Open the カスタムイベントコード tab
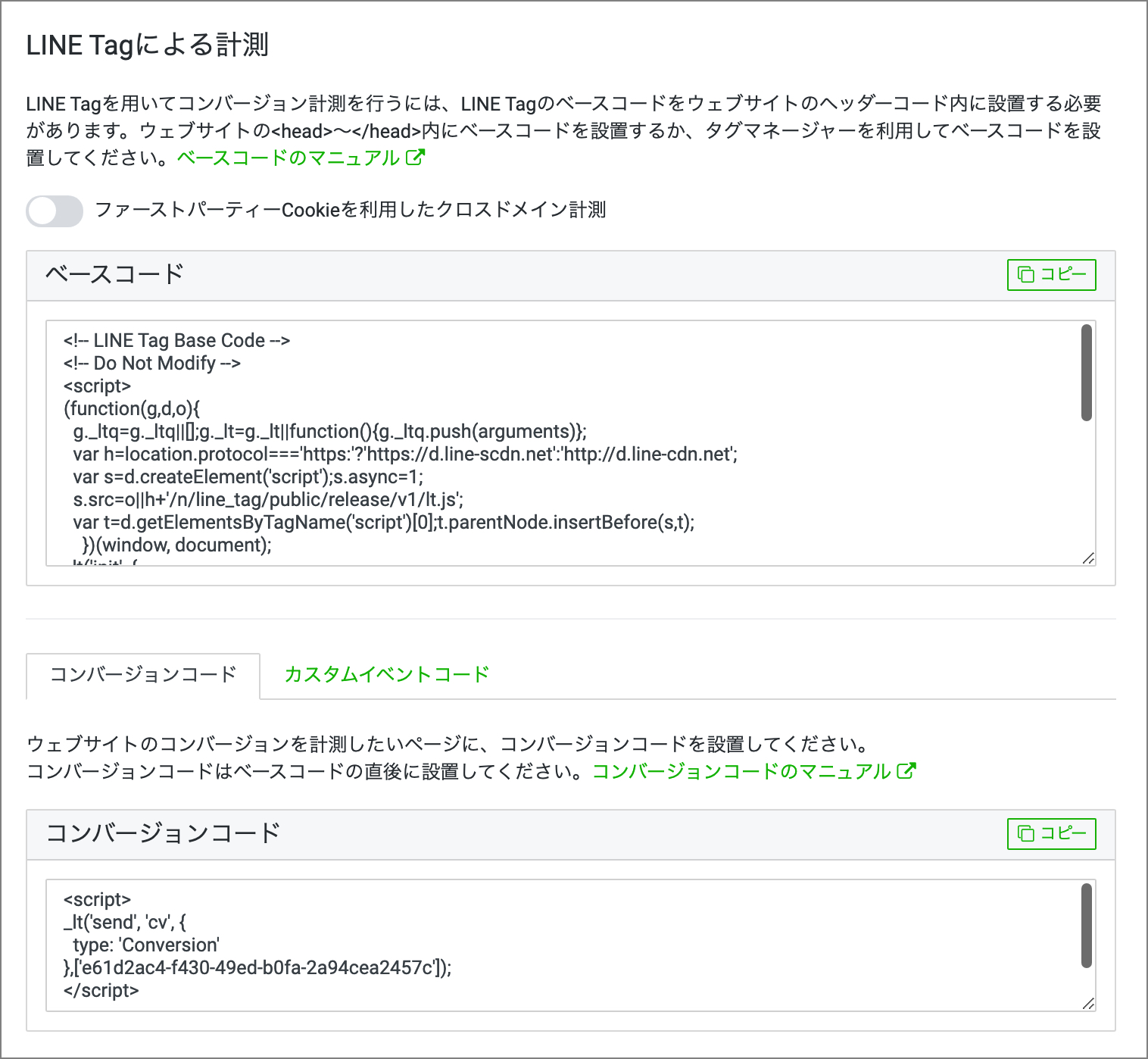This screenshot has width=1148, height=1059. click(x=386, y=675)
